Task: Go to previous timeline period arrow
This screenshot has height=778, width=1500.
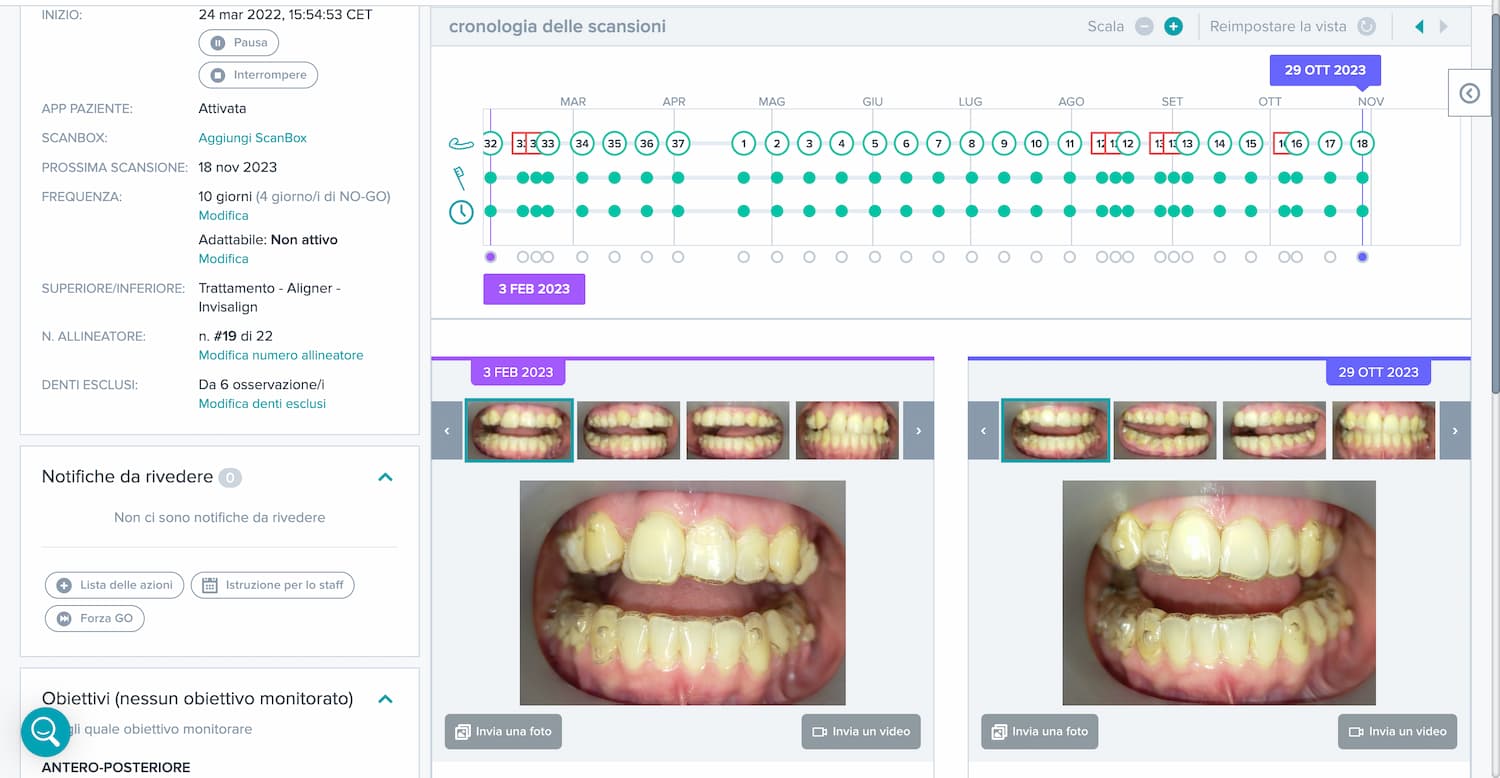Action: coord(1419,27)
